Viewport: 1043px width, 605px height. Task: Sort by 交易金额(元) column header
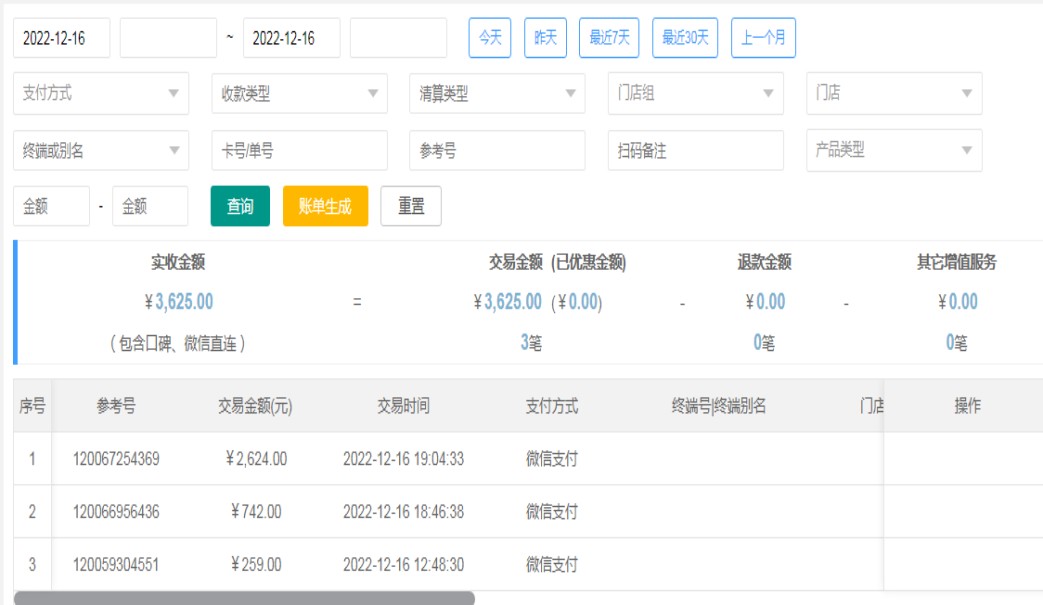point(256,406)
